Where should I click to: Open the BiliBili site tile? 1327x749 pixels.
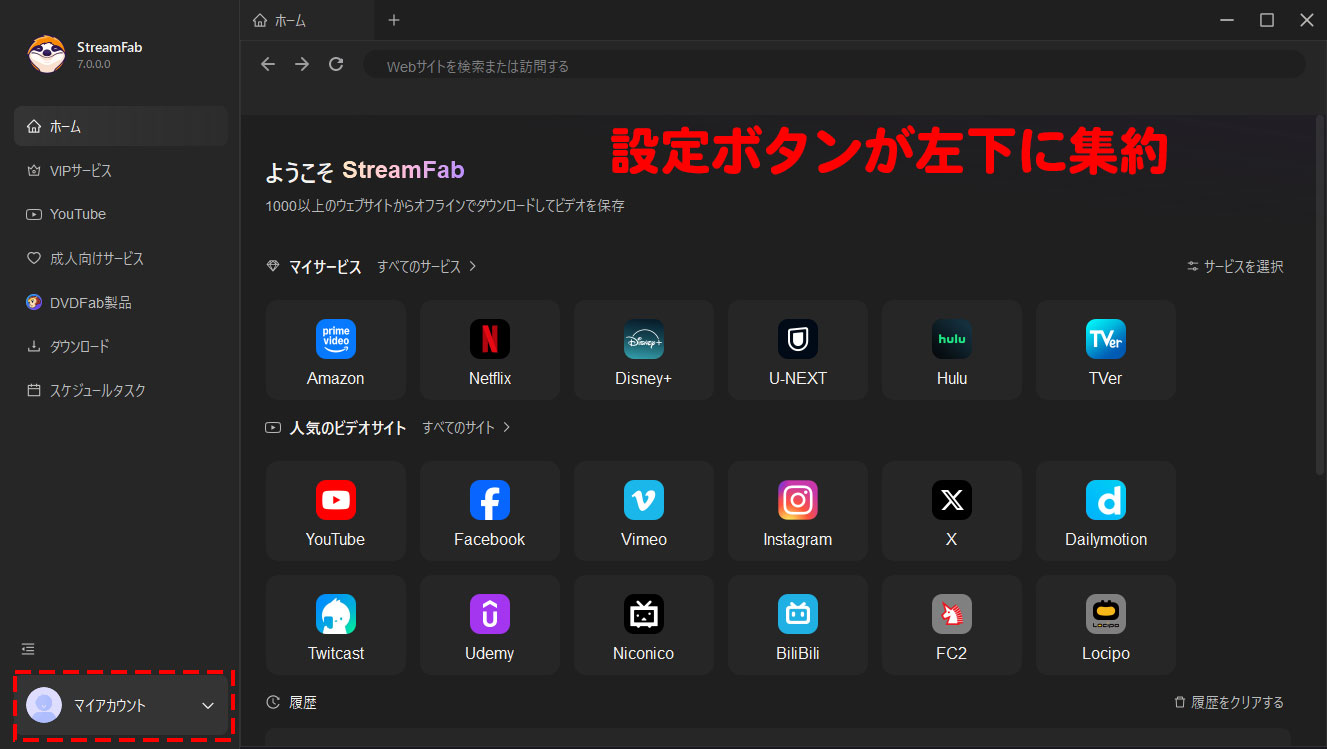pyautogui.click(x=797, y=624)
